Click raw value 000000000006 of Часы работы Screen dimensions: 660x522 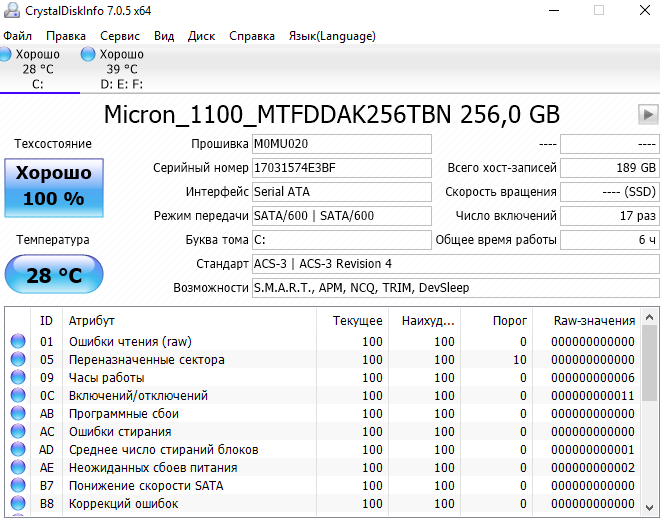pos(593,378)
